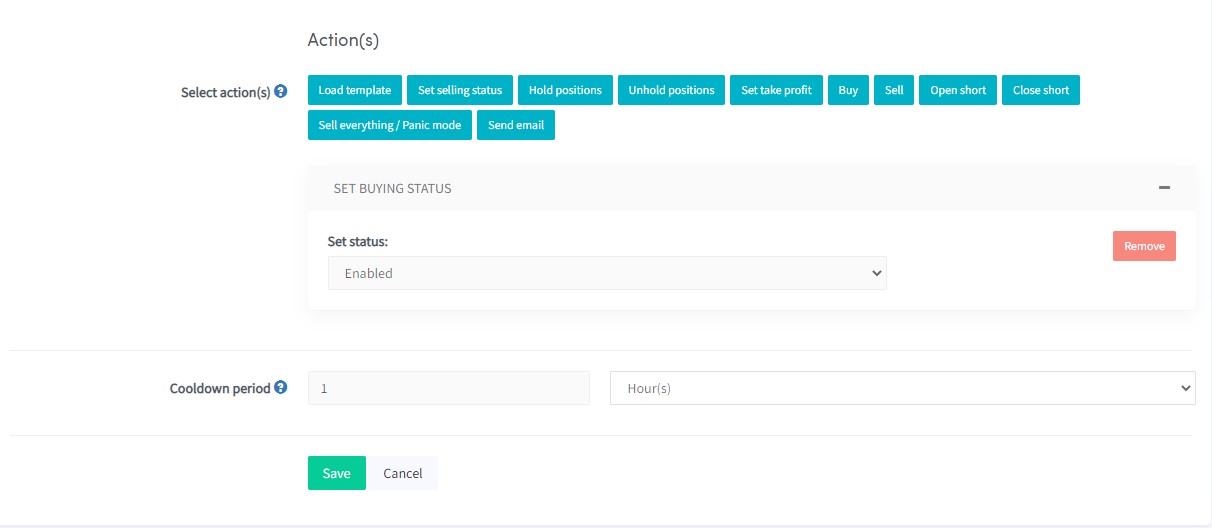
Task: Add the Open short action
Action: point(958,90)
